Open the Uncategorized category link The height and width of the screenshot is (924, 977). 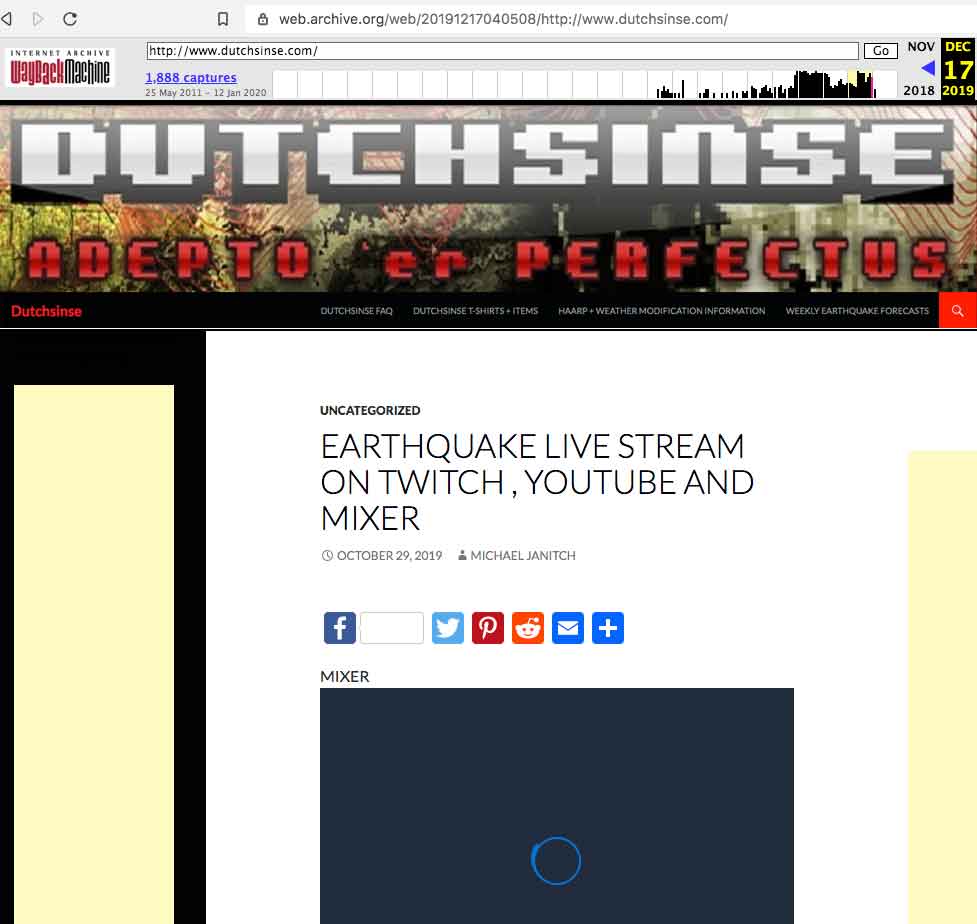[370, 411]
